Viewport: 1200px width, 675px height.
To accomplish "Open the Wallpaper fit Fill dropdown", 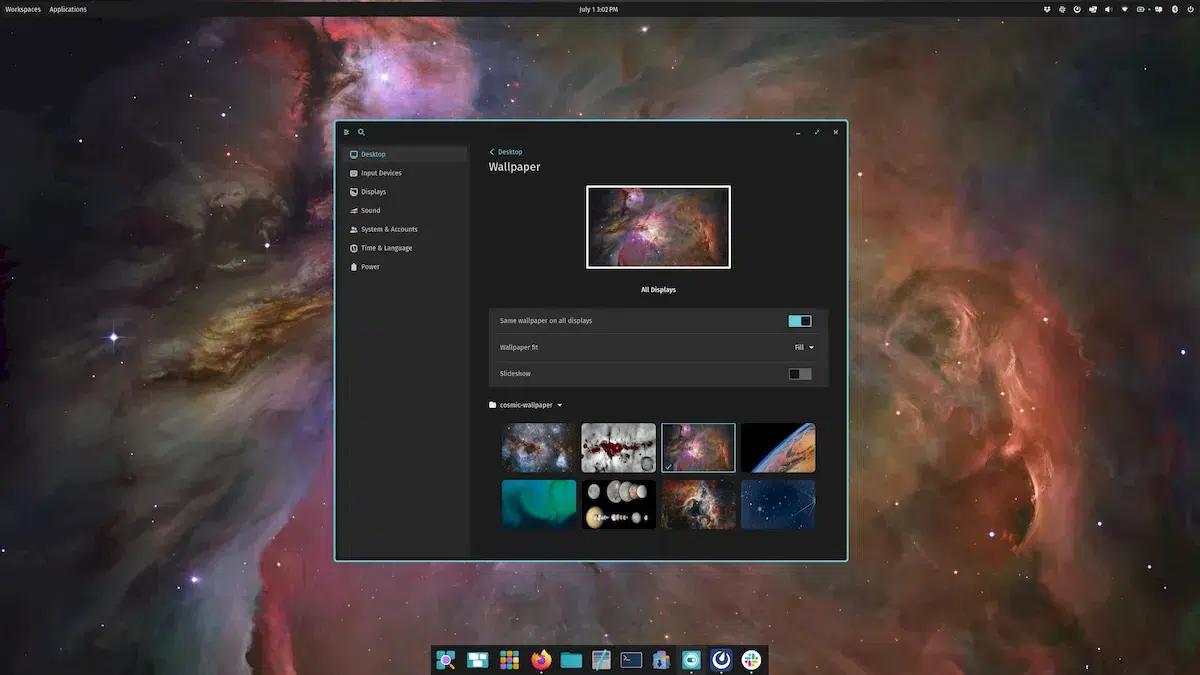I will 804,347.
